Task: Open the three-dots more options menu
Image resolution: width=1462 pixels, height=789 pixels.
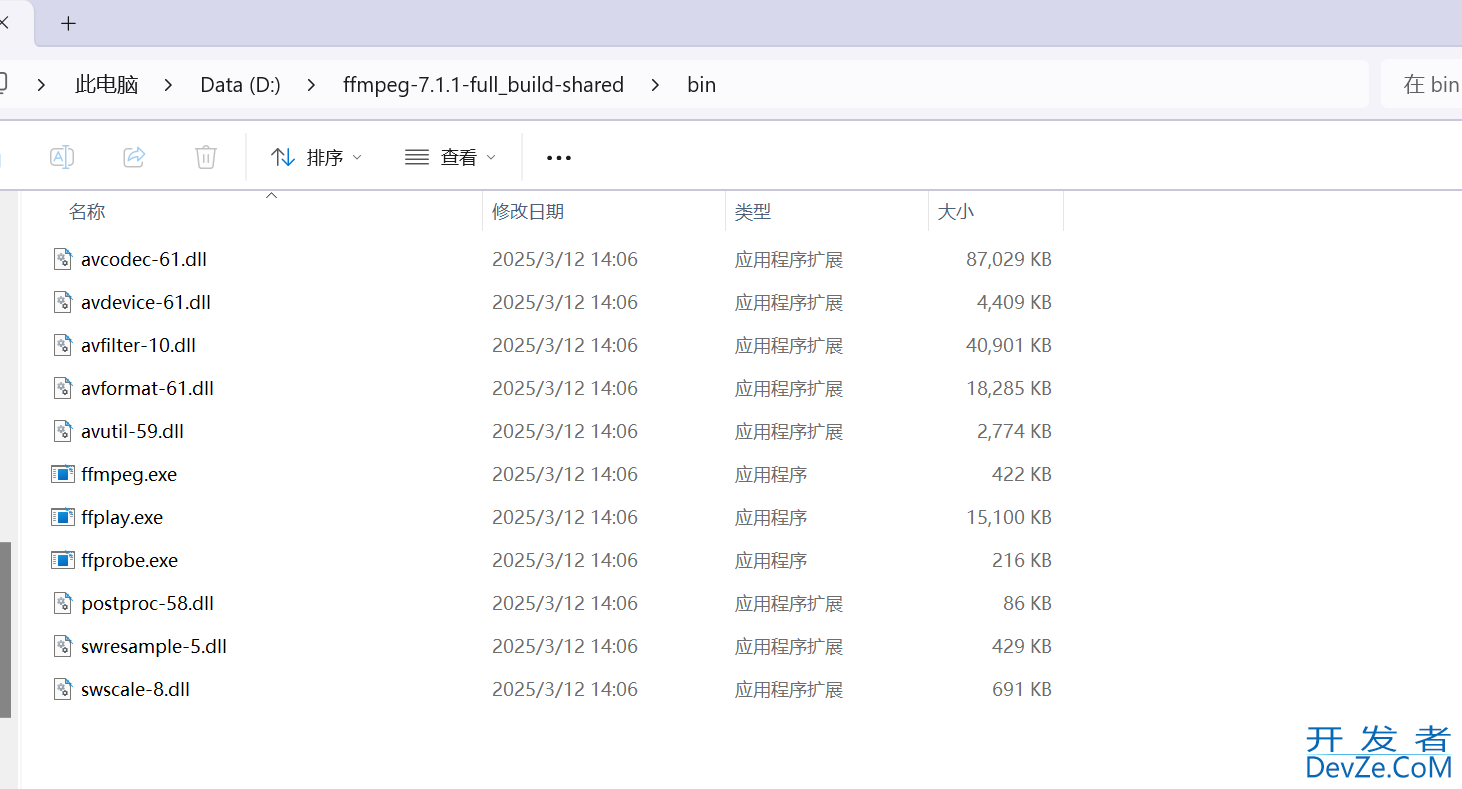Action: (x=559, y=158)
